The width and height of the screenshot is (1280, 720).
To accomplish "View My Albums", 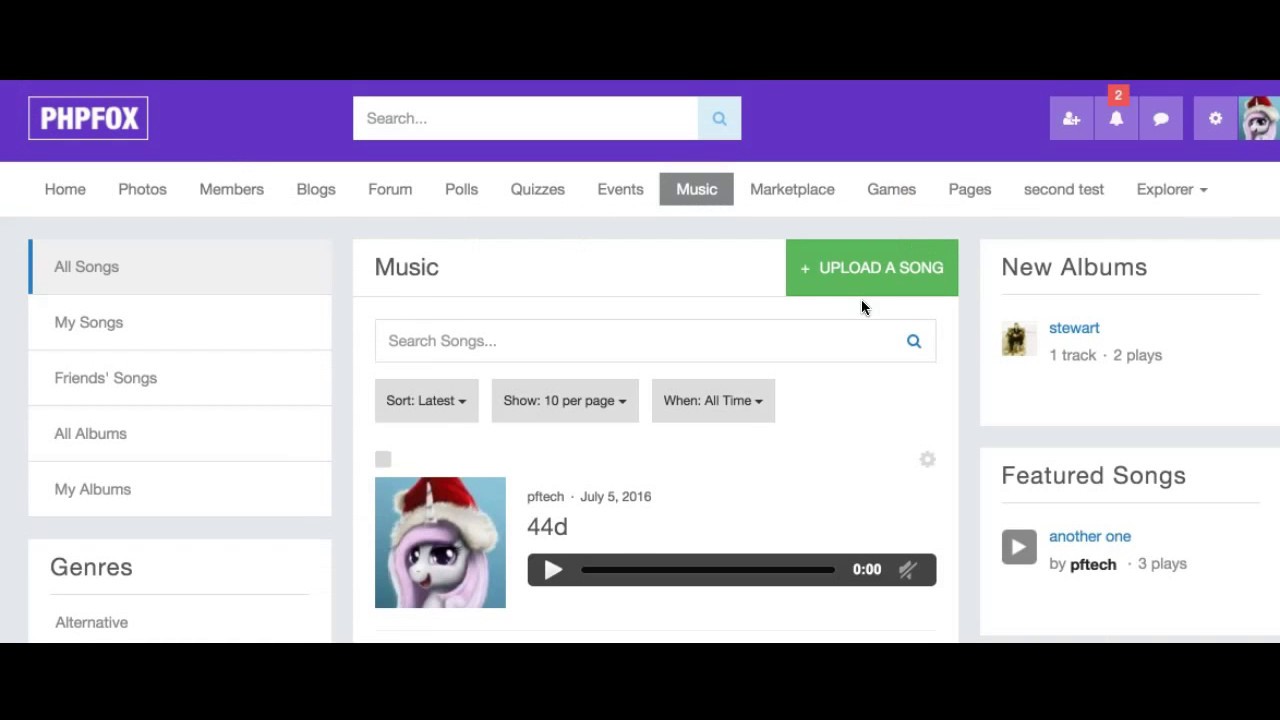I will click(x=180, y=489).
